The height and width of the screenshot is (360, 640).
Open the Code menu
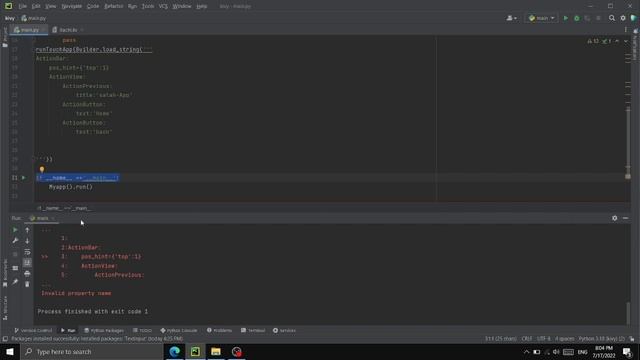coord(93,6)
